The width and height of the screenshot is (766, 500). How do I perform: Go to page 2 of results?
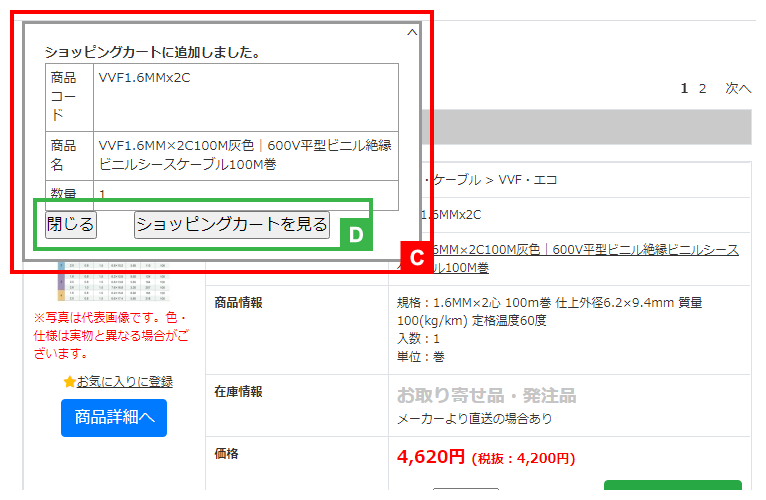click(x=702, y=88)
